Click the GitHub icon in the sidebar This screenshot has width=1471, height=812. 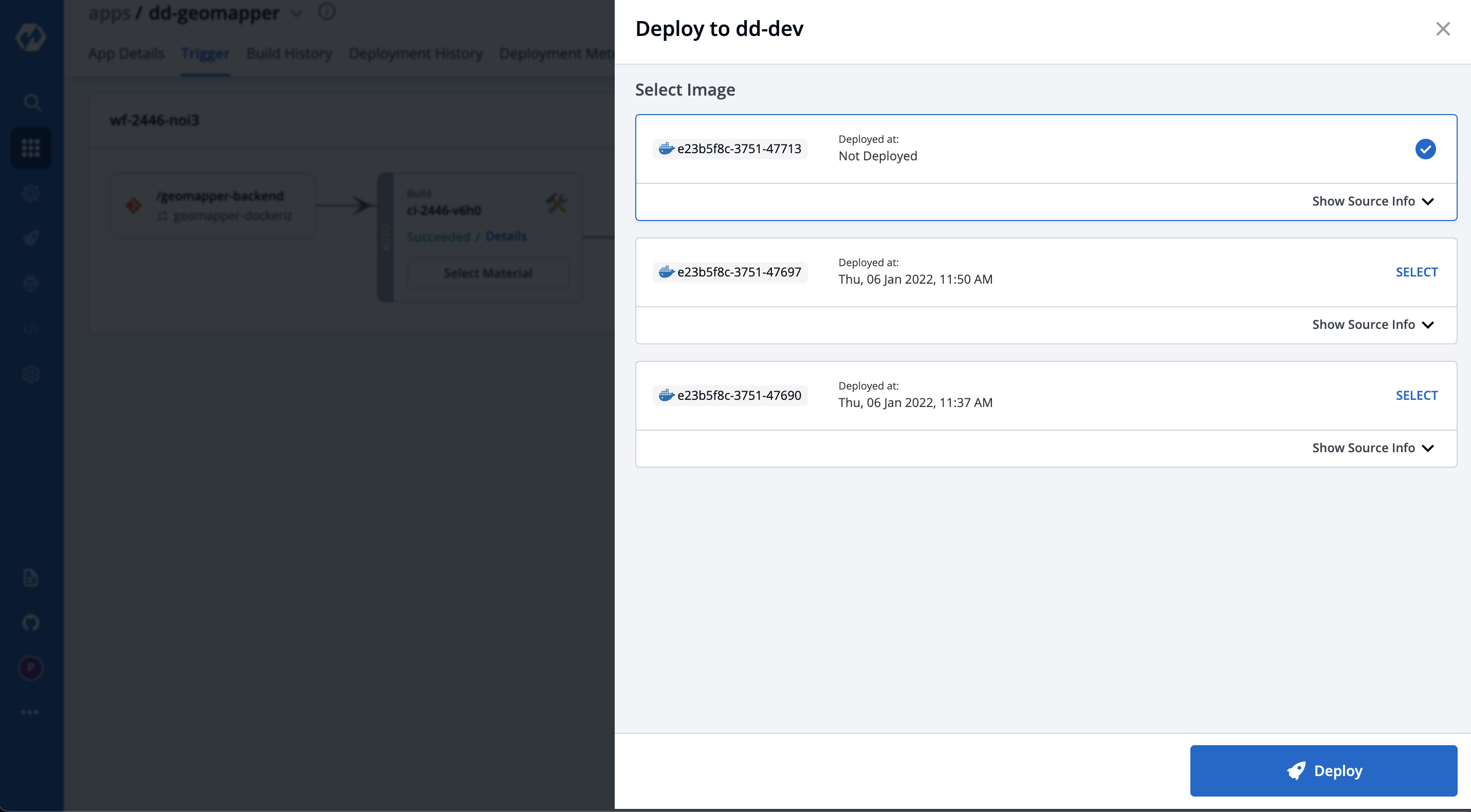(31, 622)
